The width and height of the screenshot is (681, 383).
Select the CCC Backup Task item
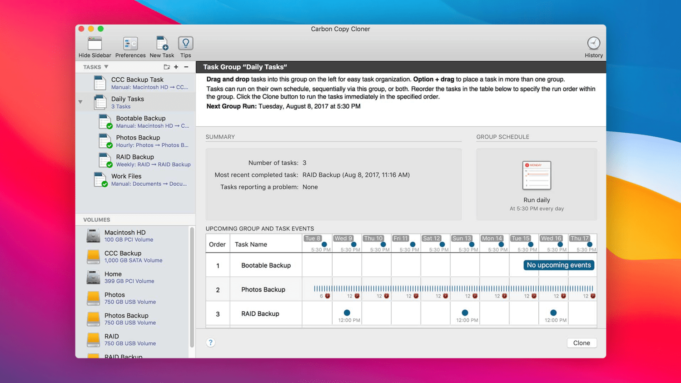pos(136,83)
